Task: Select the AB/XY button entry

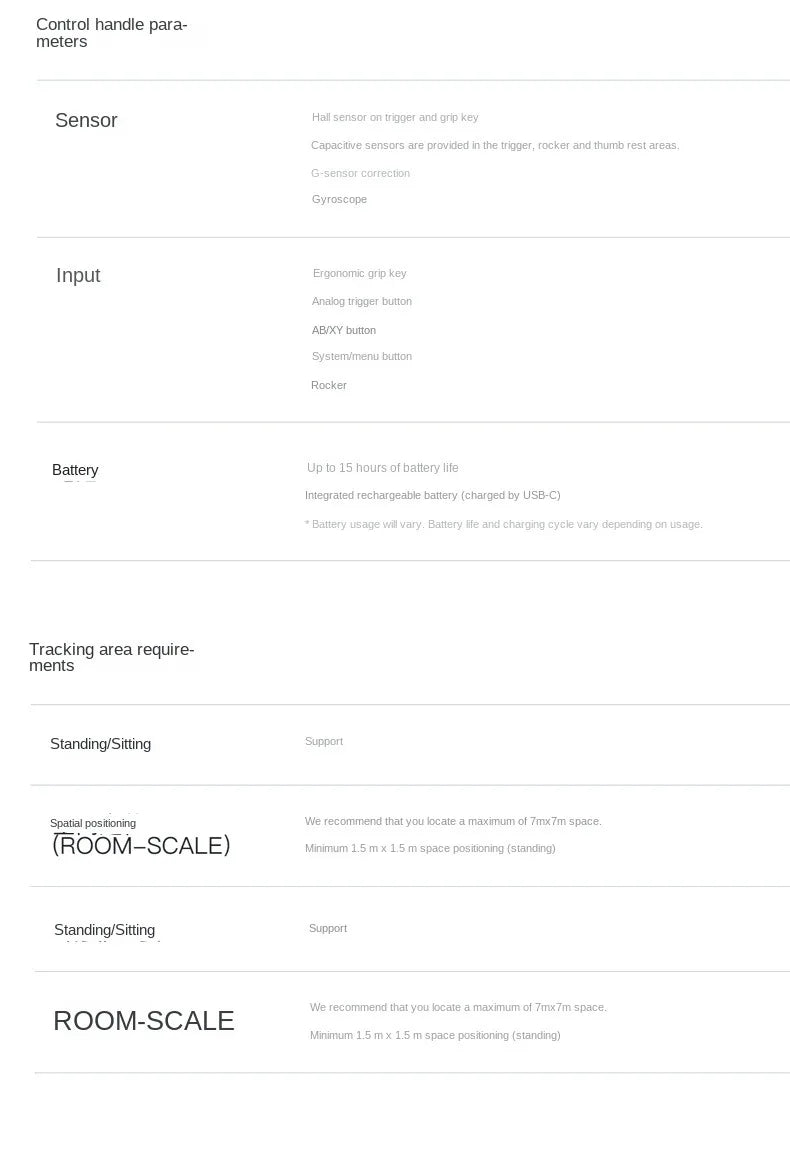Action: tap(343, 330)
